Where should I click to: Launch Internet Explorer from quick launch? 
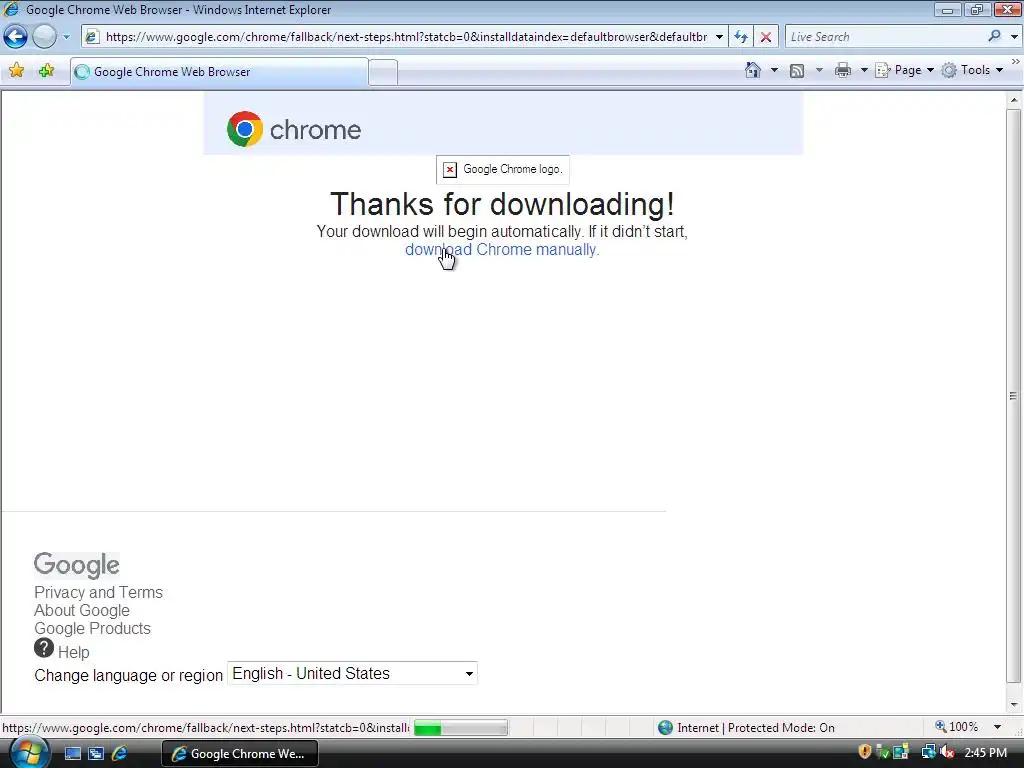120,753
